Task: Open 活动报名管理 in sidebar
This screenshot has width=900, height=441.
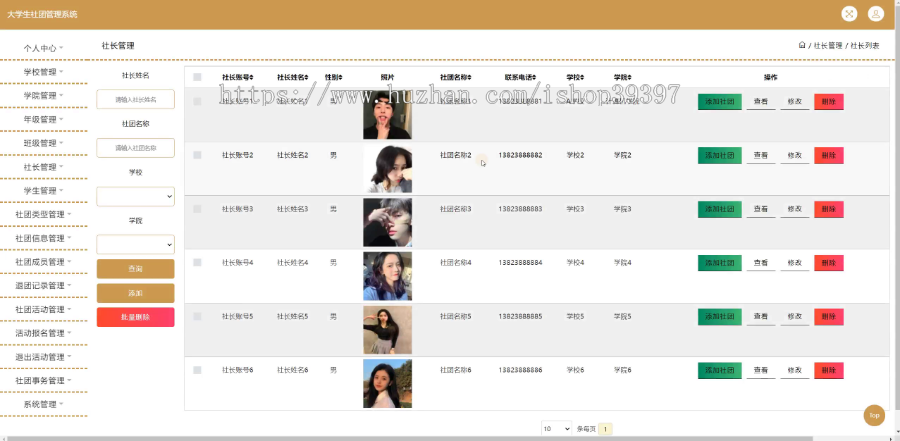Action: tap(44, 333)
